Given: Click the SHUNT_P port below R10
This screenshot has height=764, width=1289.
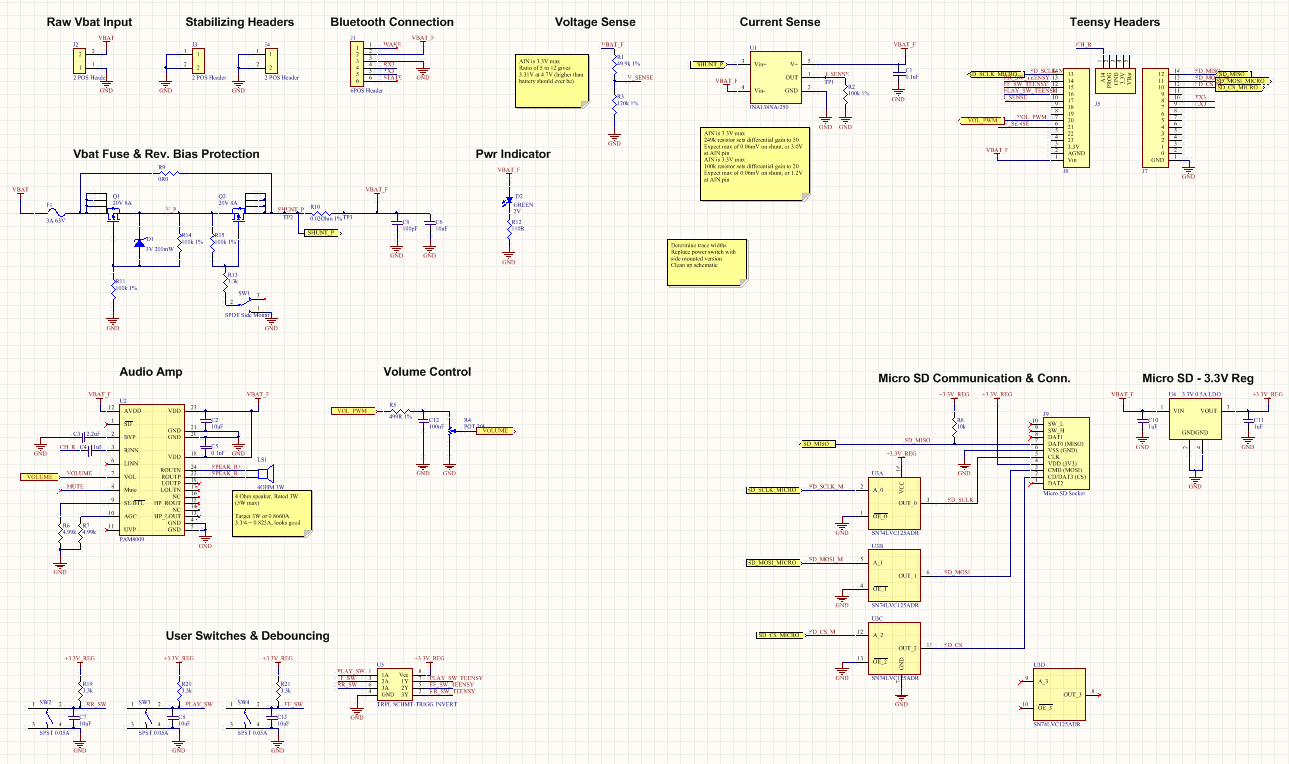Looking at the screenshot, I should tap(321, 233).
